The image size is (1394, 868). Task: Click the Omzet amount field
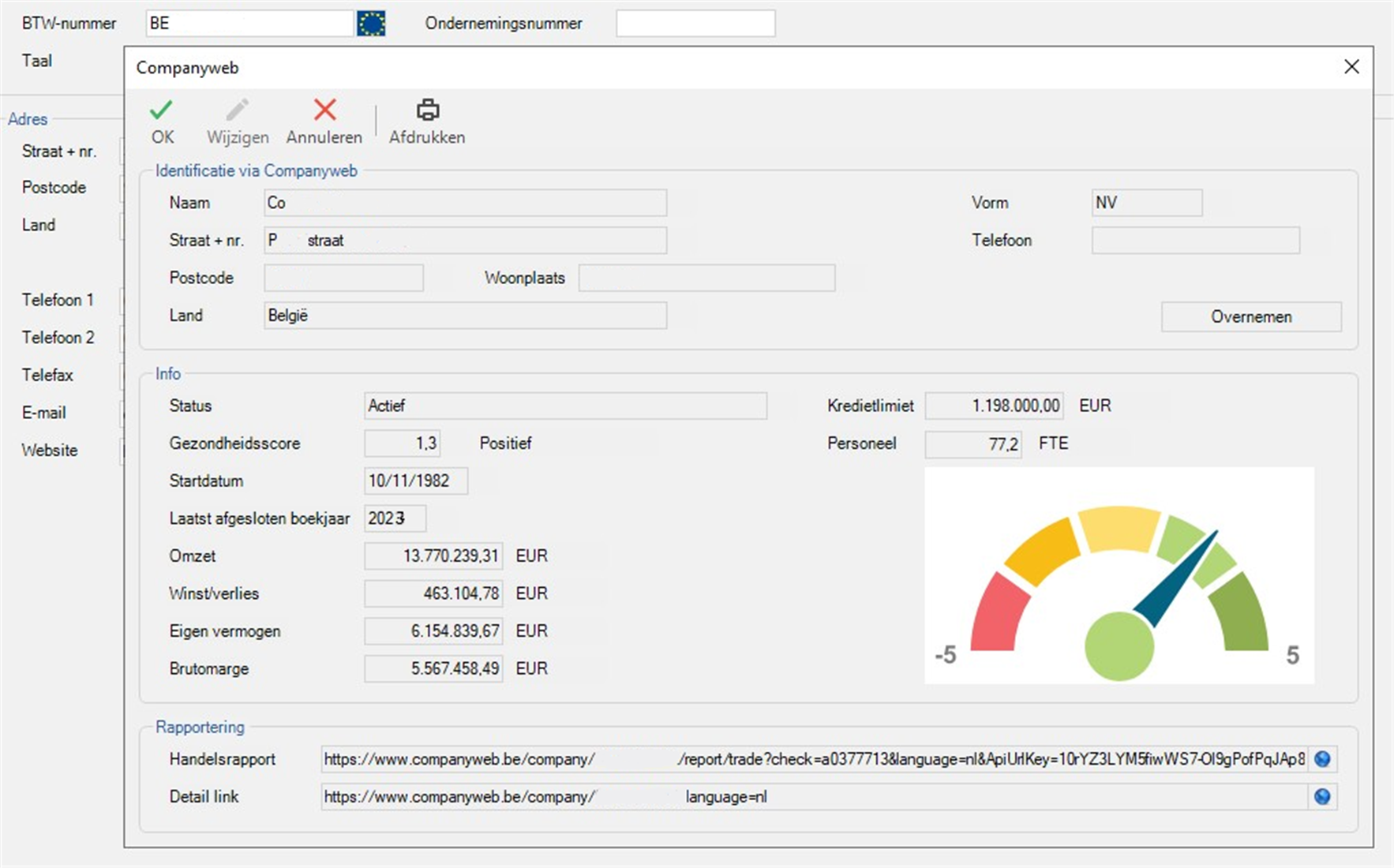pyautogui.click(x=433, y=556)
